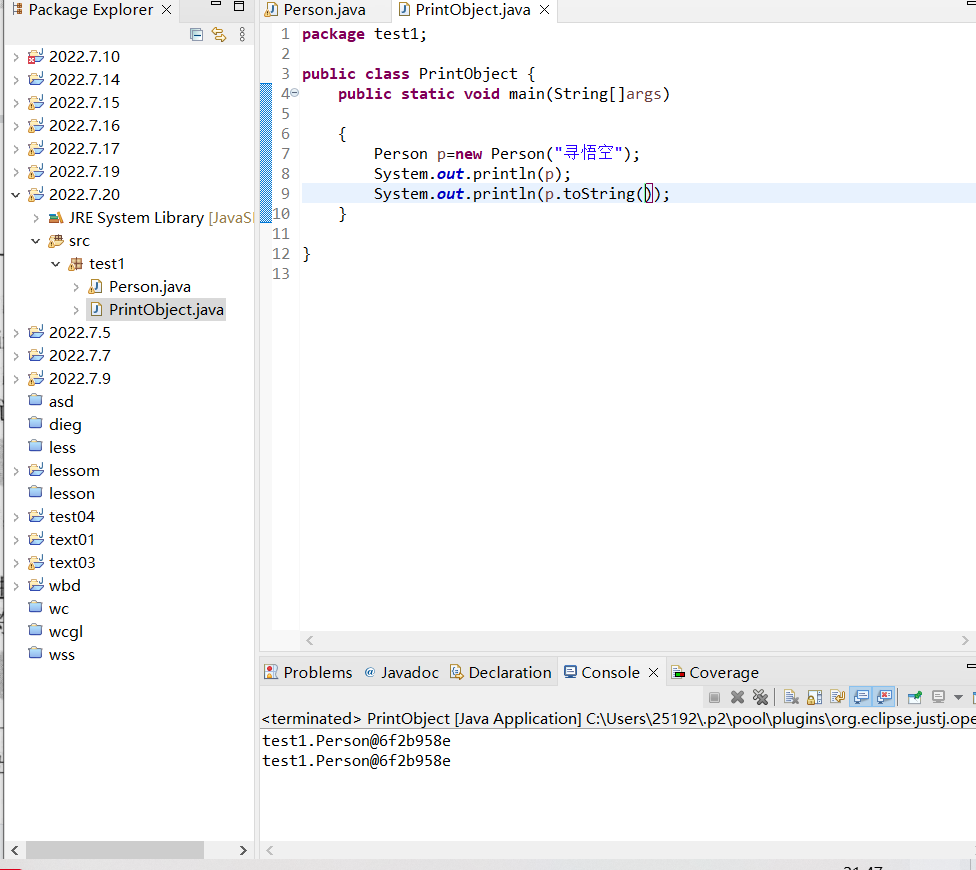Open the Javadoc tab
This screenshot has width=976, height=870.
(402, 673)
